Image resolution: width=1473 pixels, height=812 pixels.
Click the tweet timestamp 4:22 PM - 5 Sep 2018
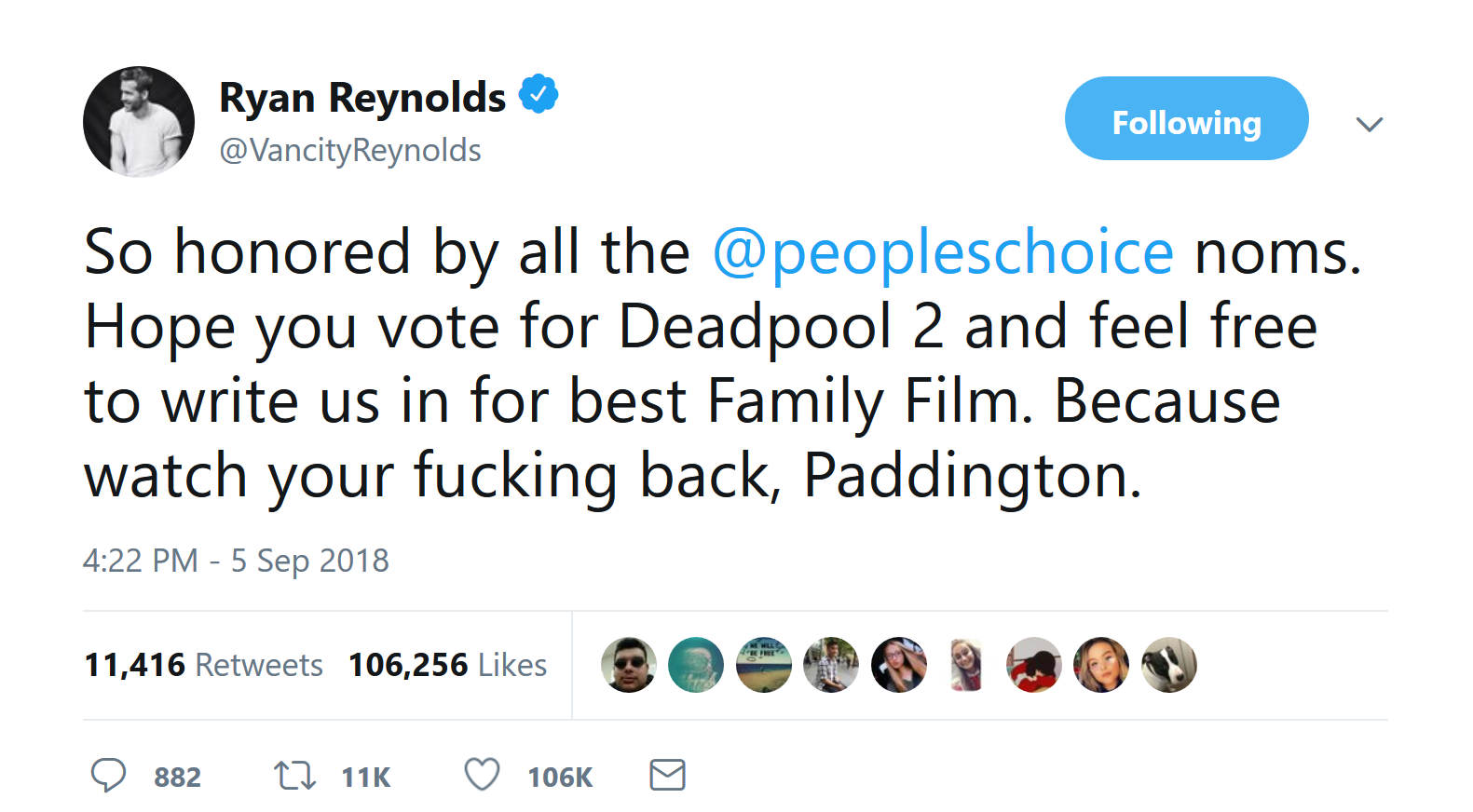point(237,561)
